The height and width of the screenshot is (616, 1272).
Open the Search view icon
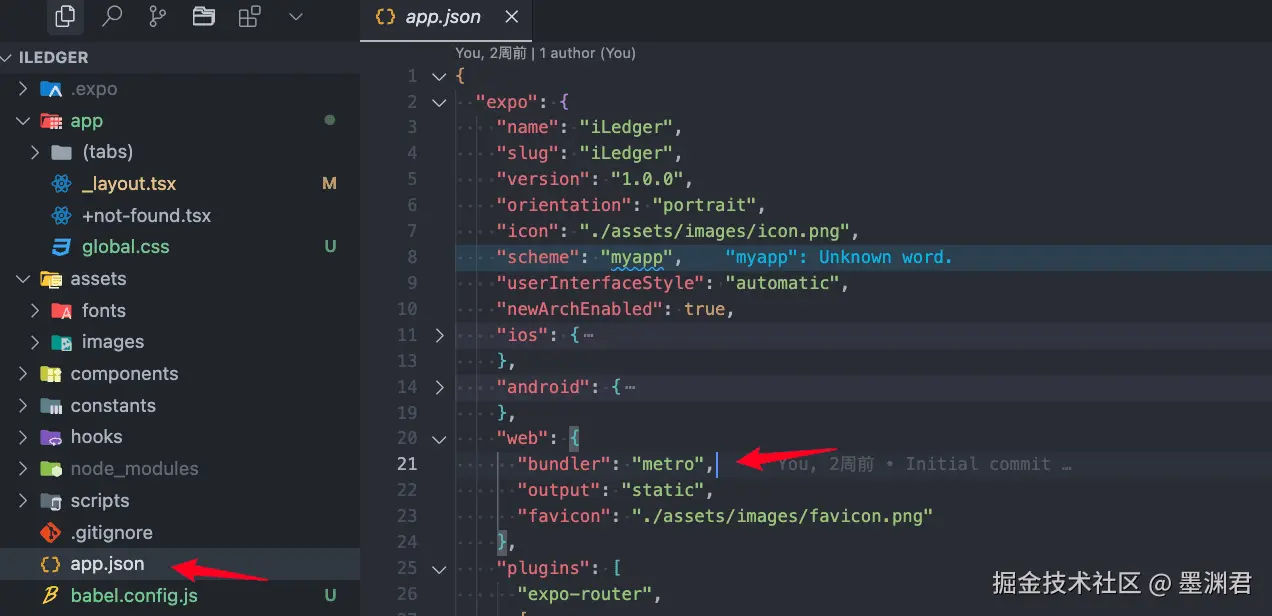pyautogui.click(x=113, y=17)
